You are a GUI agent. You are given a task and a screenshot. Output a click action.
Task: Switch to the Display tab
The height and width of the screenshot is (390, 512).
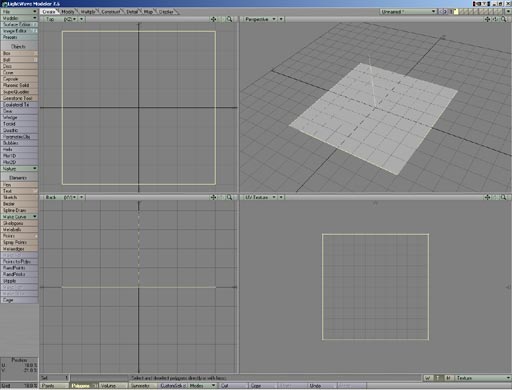[x=166, y=12]
